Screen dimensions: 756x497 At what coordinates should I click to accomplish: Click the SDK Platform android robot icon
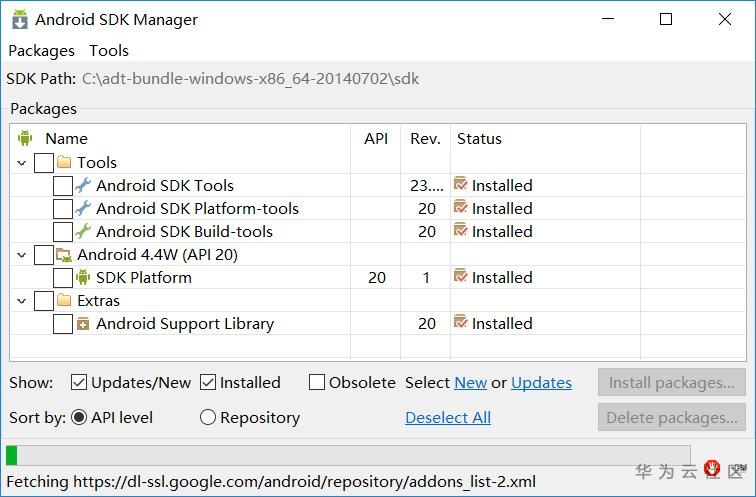(x=83, y=277)
